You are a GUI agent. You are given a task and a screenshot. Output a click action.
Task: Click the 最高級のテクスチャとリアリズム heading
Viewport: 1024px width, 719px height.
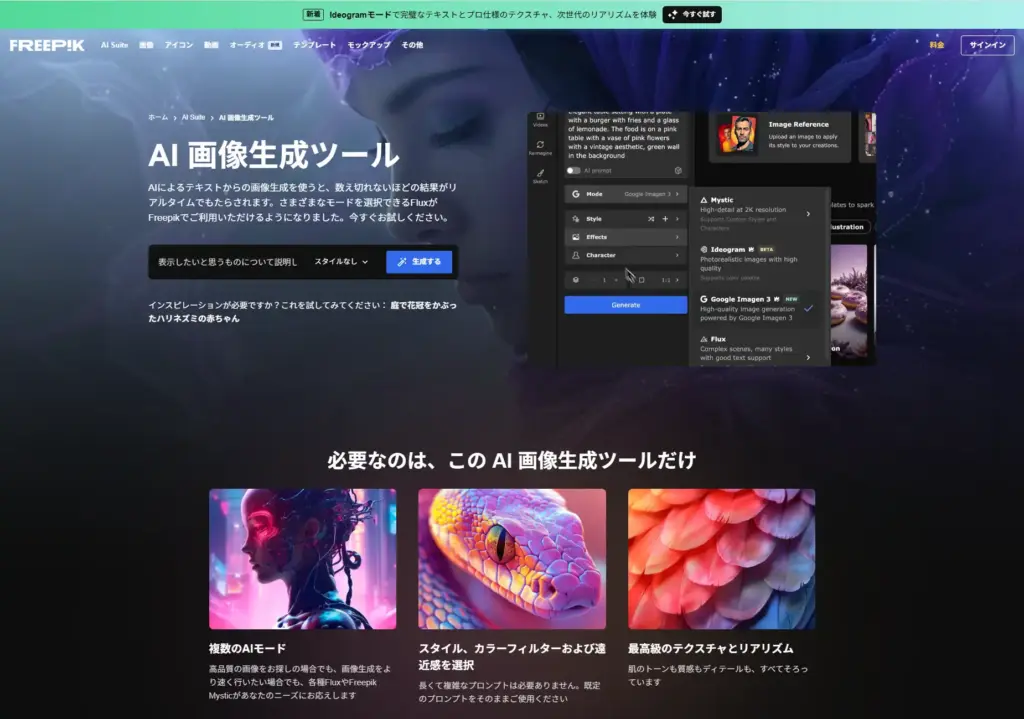click(711, 648)
